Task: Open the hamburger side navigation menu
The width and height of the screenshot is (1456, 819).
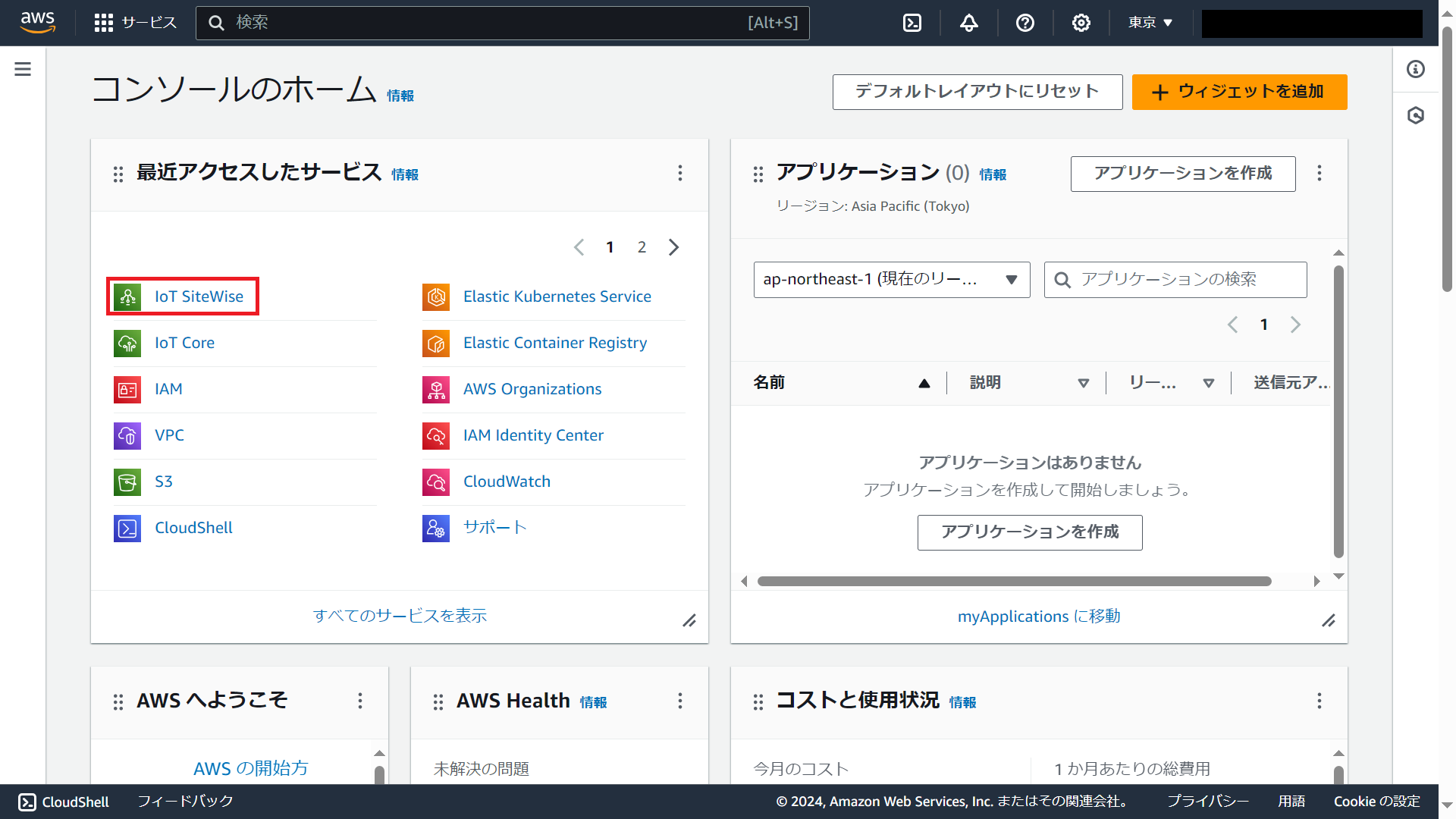Action: 23,69
